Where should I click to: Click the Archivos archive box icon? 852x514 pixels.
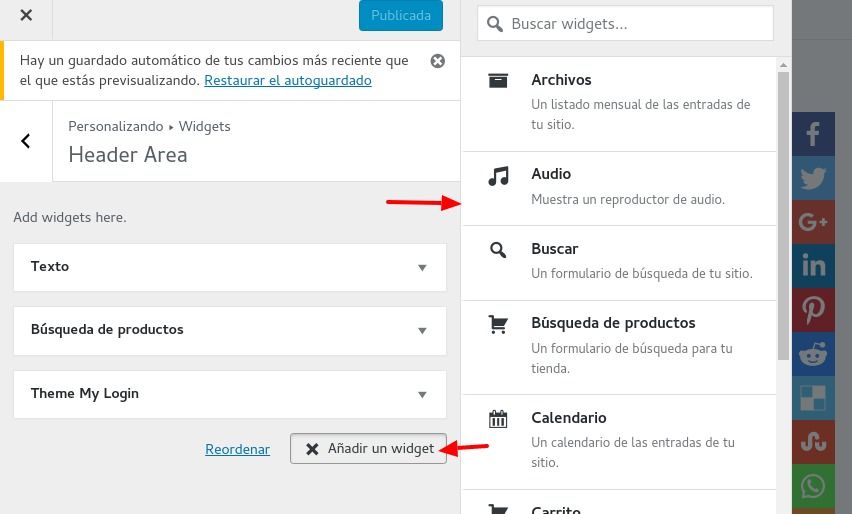498,80
